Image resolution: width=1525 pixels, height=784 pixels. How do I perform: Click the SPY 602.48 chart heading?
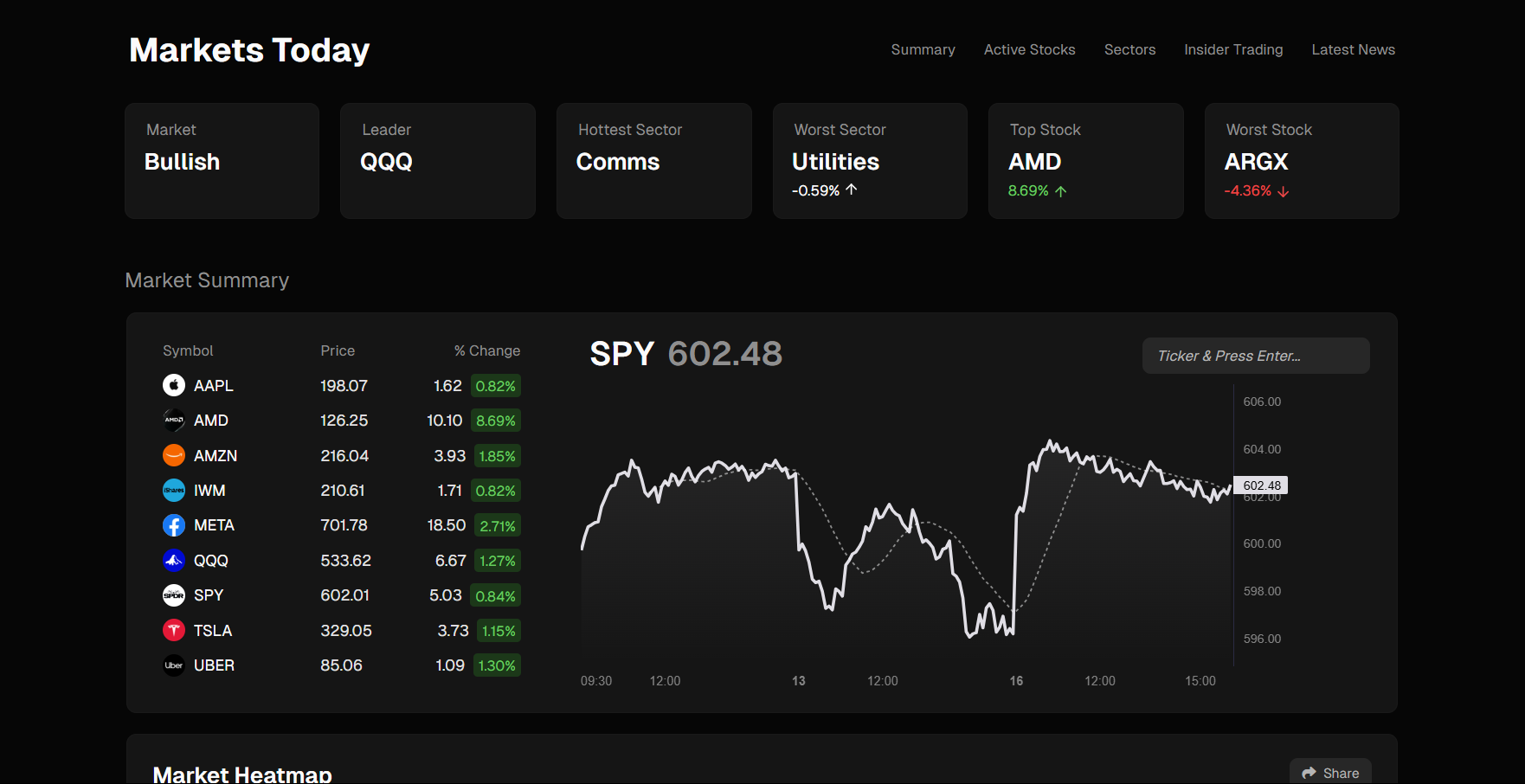click(686, 354)
